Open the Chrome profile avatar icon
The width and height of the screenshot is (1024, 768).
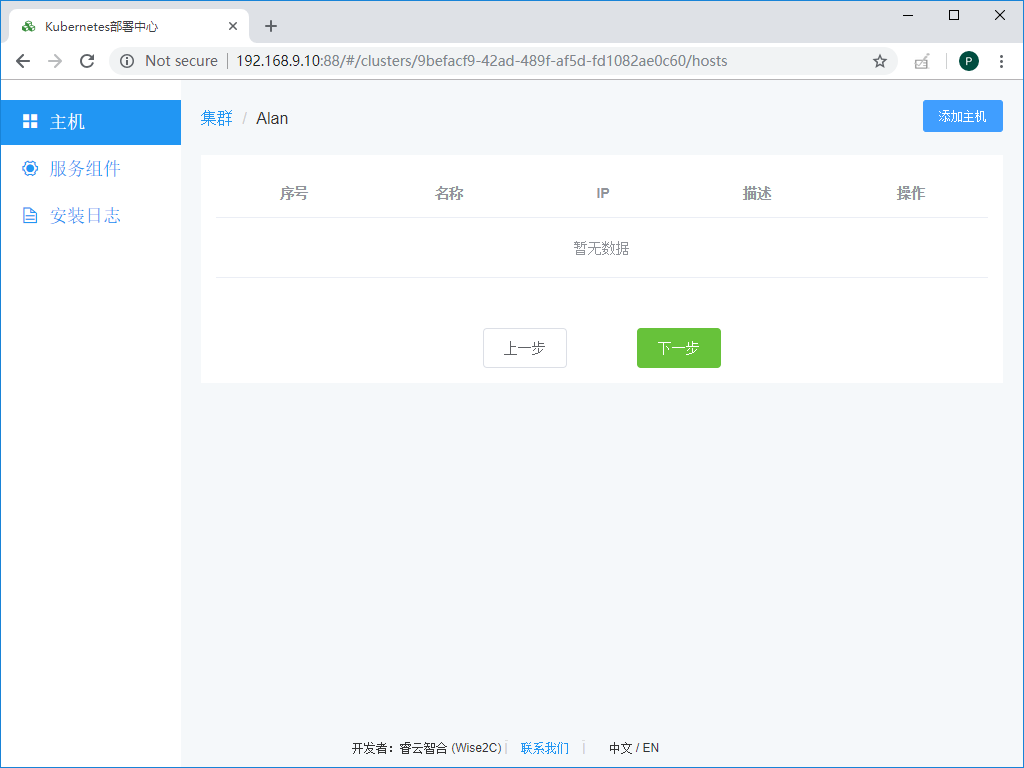(968, 61)
